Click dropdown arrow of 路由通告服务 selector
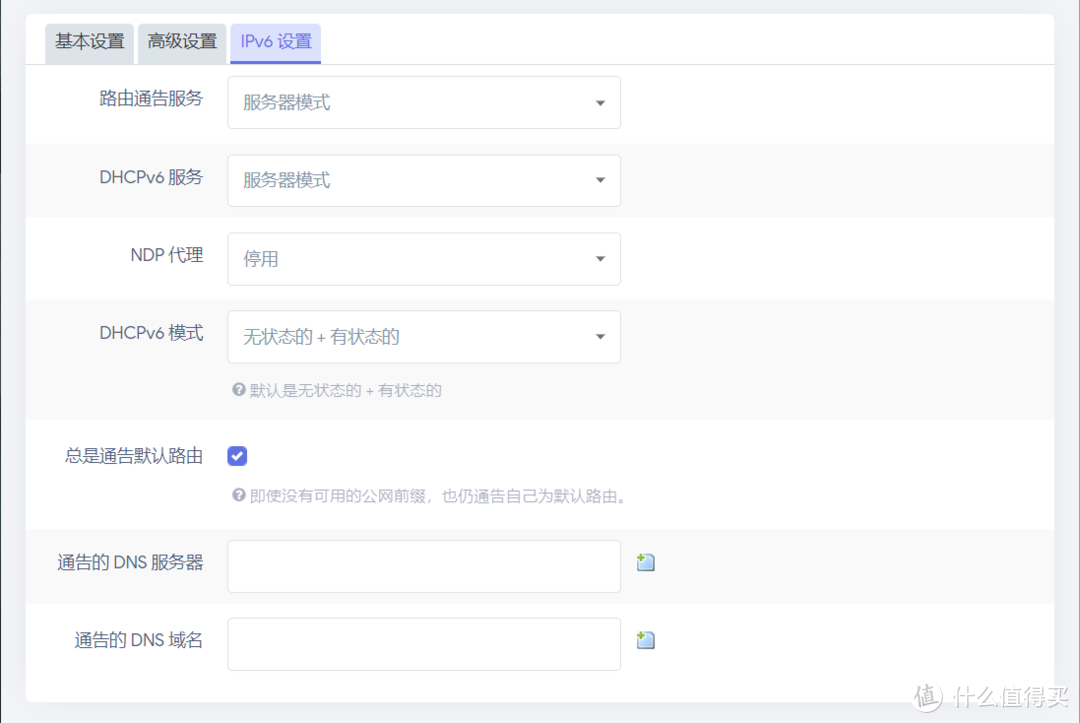The image size is (1080, 723). (x=600, y=102)
